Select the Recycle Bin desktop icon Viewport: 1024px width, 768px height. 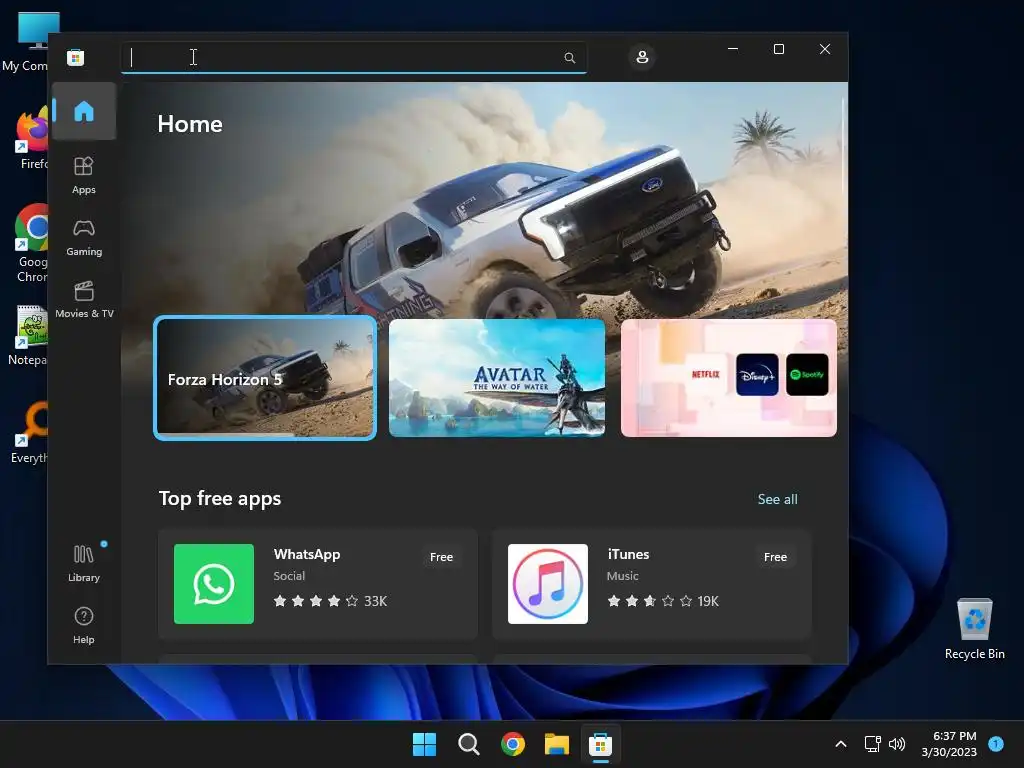tap(974, 628)
